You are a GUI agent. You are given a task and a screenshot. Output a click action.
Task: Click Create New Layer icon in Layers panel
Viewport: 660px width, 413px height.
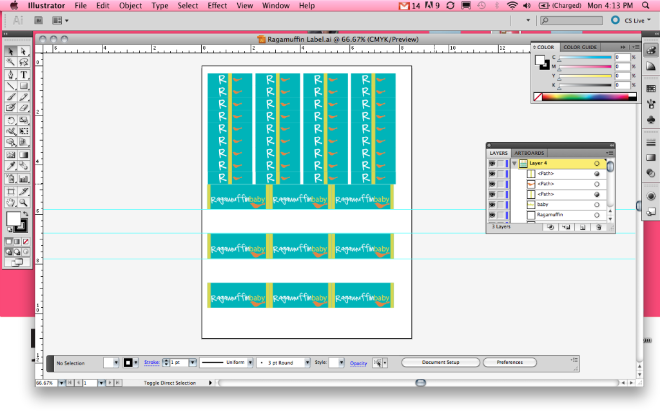(583, 227)
